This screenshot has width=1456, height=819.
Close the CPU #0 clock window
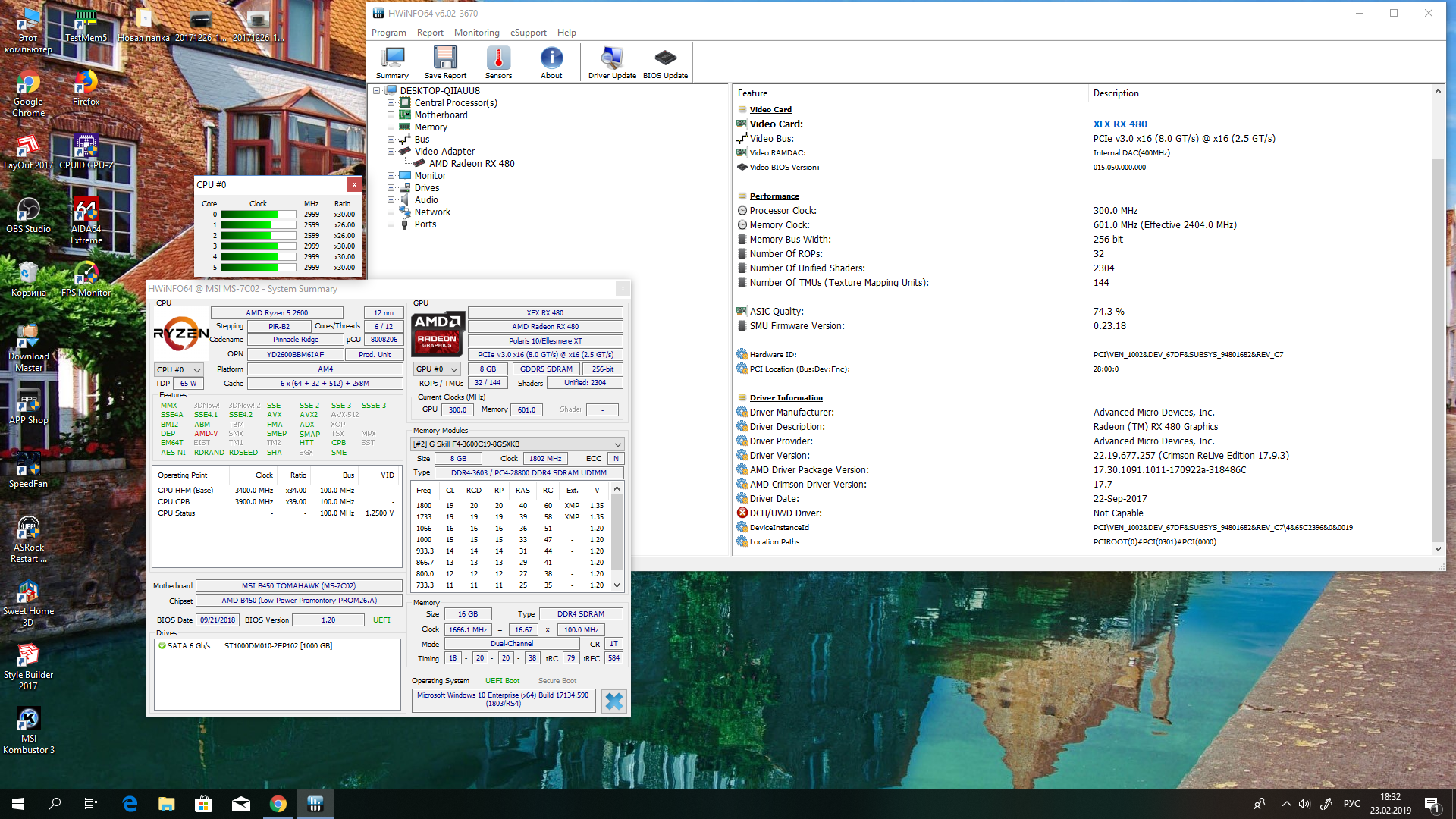(353, 184)
